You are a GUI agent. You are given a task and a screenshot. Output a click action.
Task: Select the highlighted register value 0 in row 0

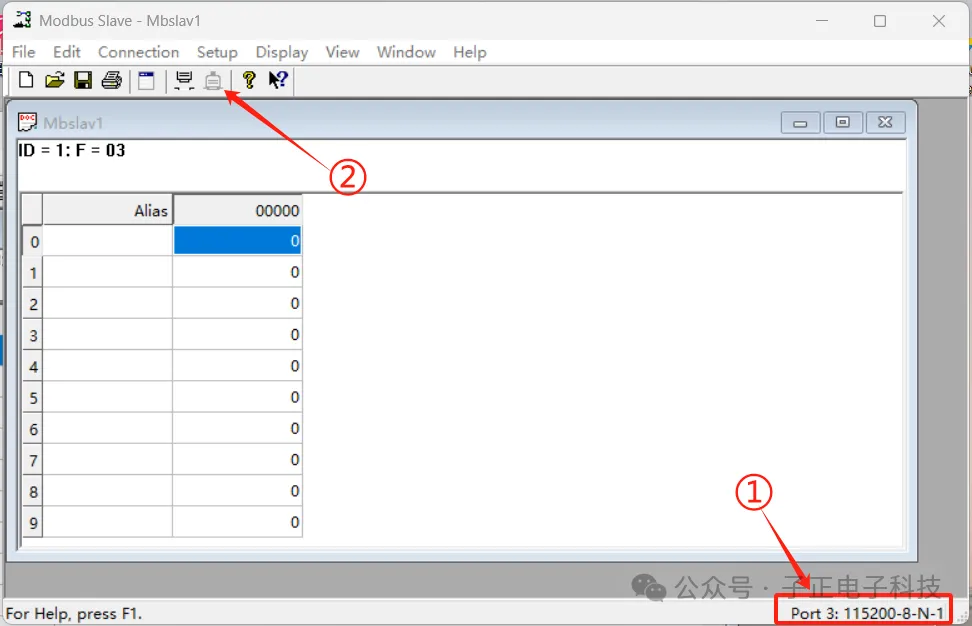[x=237, y=240]
